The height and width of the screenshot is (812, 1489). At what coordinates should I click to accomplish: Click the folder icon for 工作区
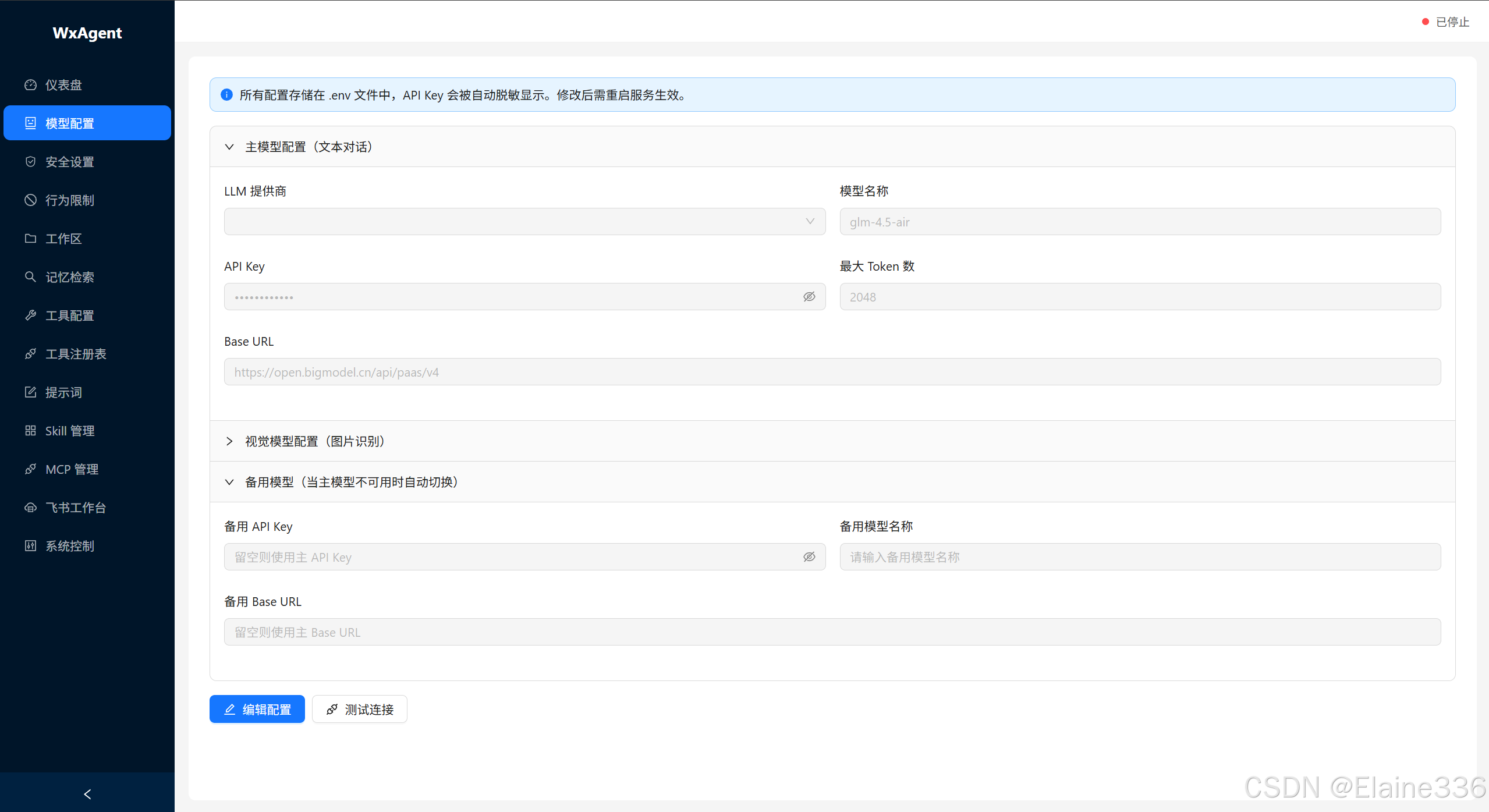pyautogui.click(x=31, y=239)
